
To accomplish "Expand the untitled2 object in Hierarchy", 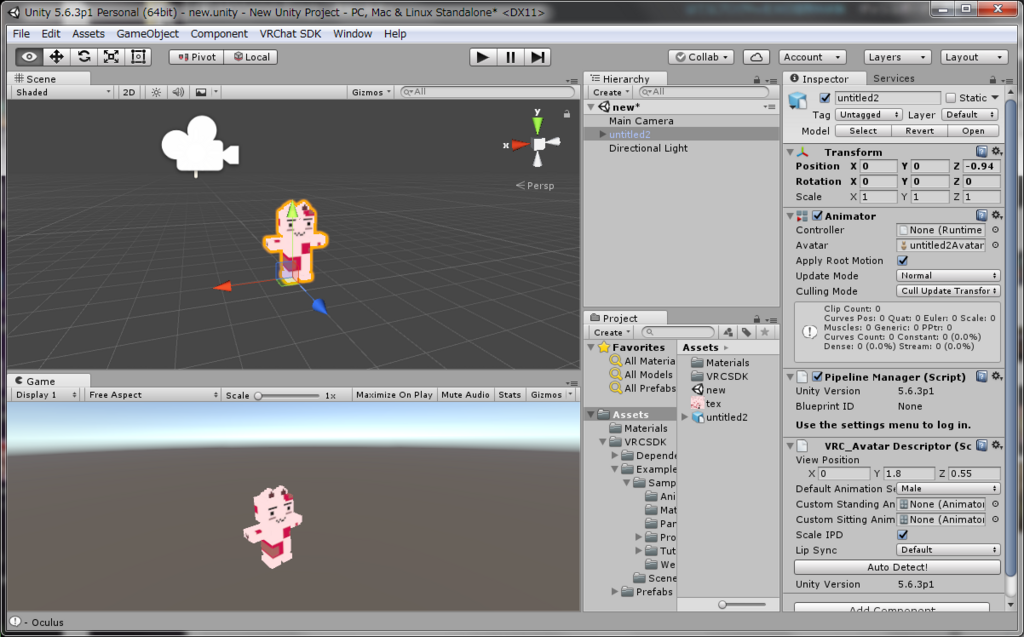I will [x=603, y=135].
